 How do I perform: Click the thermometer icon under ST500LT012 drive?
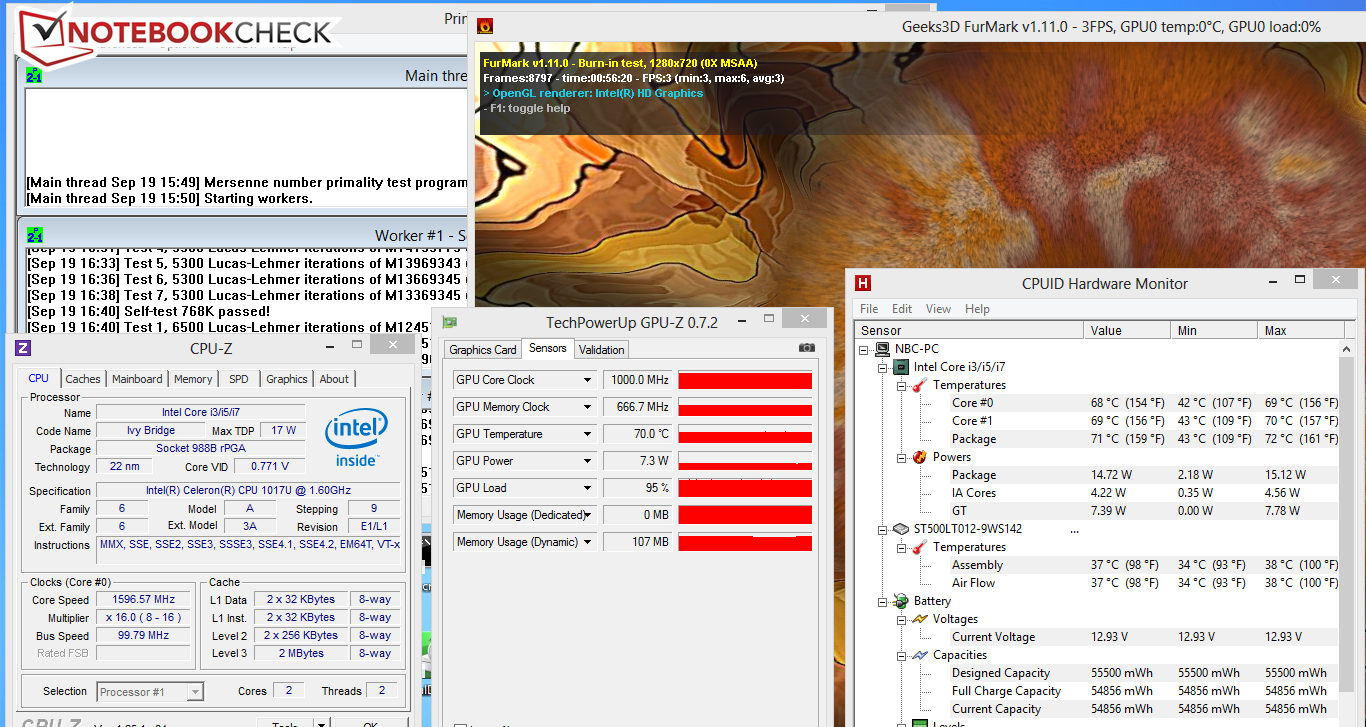[x=919, y=547]
